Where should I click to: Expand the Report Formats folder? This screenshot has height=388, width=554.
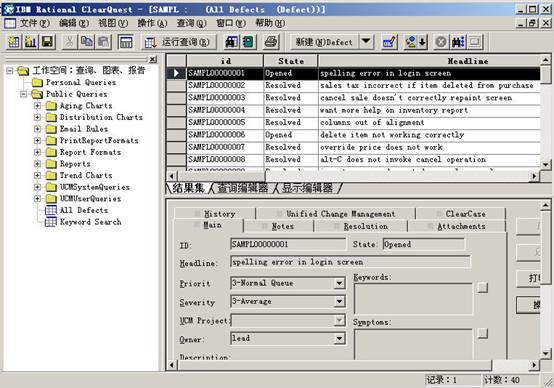[x=37, y=152]
